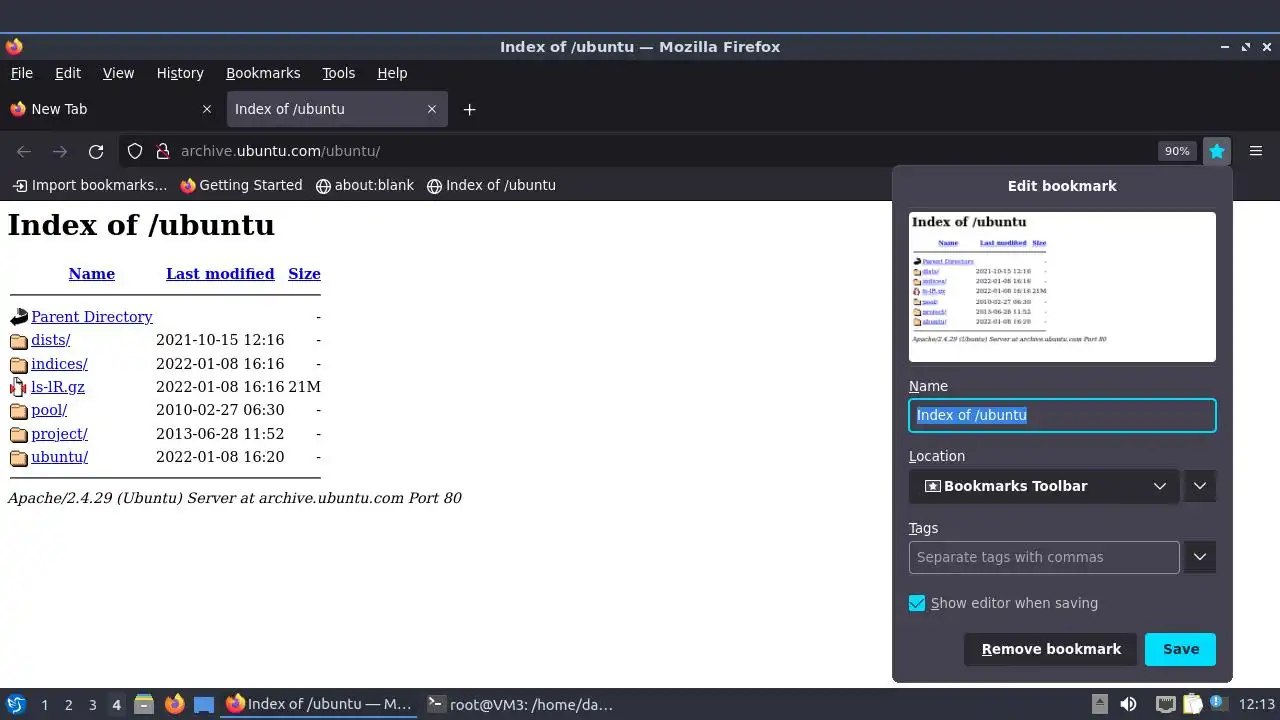This screenshot has height=720, width=1280.
Task: Expand the tags selector arrow
Action: (x=1200, y=557)
